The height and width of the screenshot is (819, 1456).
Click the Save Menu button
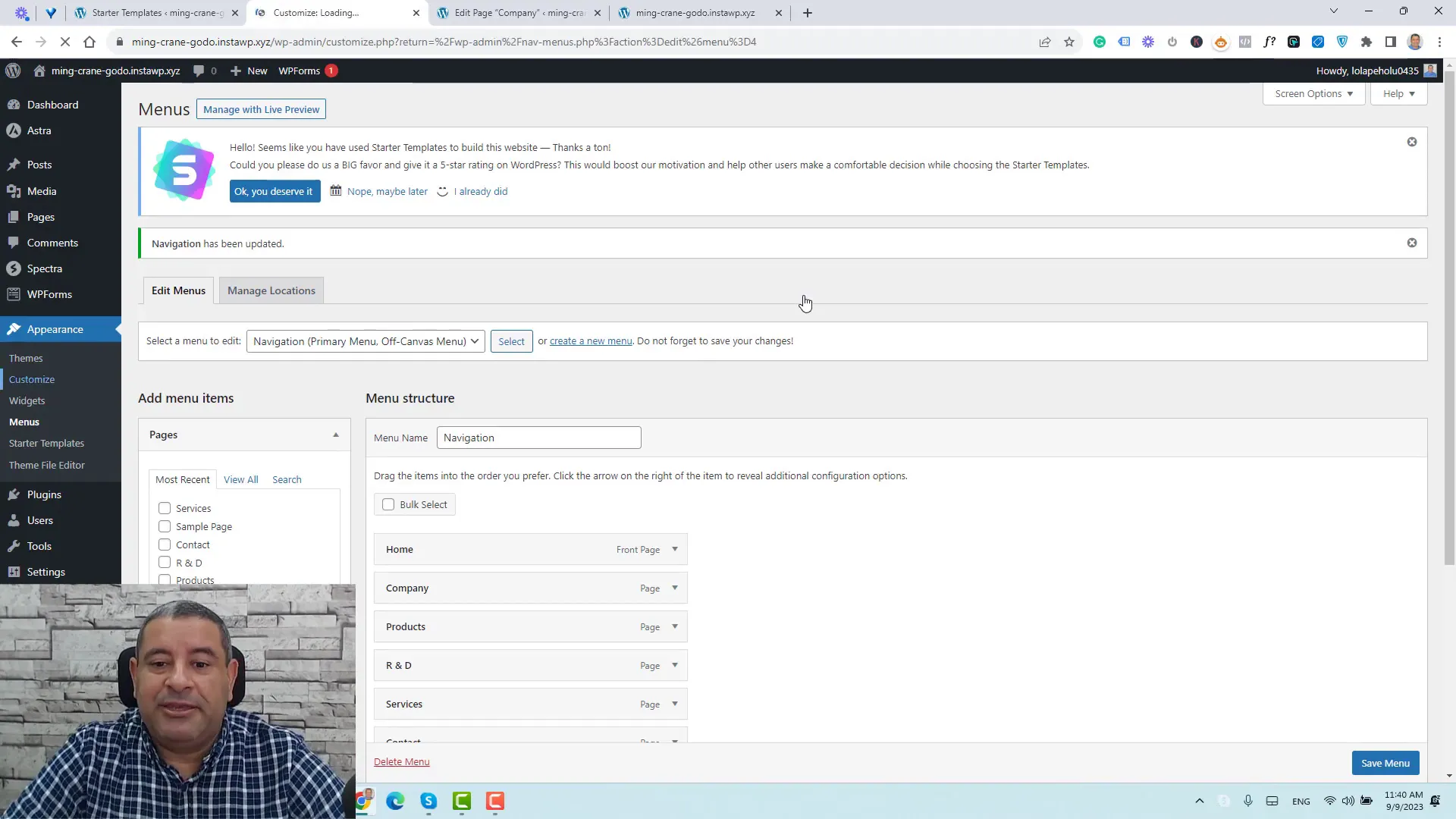click(1385, 762)
